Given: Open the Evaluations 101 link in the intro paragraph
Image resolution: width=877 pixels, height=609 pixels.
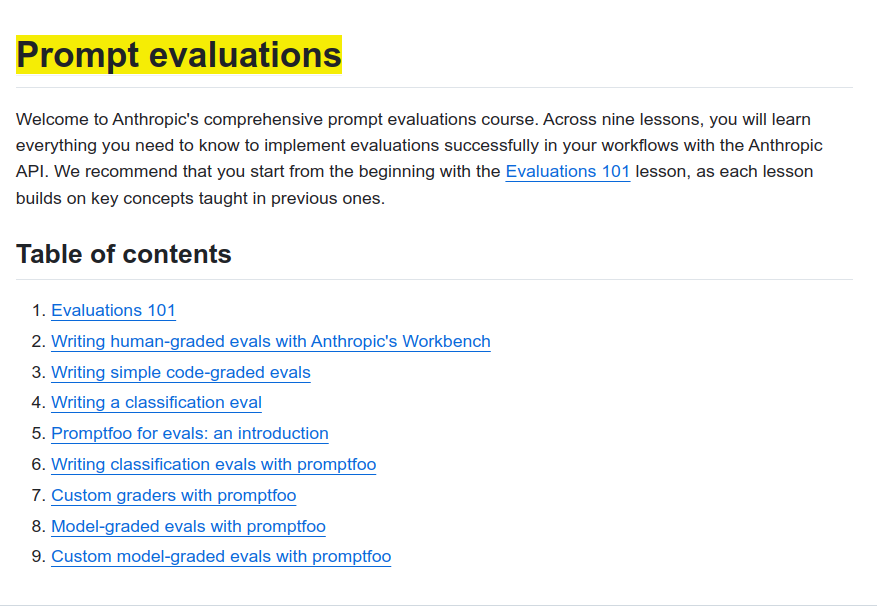Looking at the screenshot, I should (x=567, y=171).
